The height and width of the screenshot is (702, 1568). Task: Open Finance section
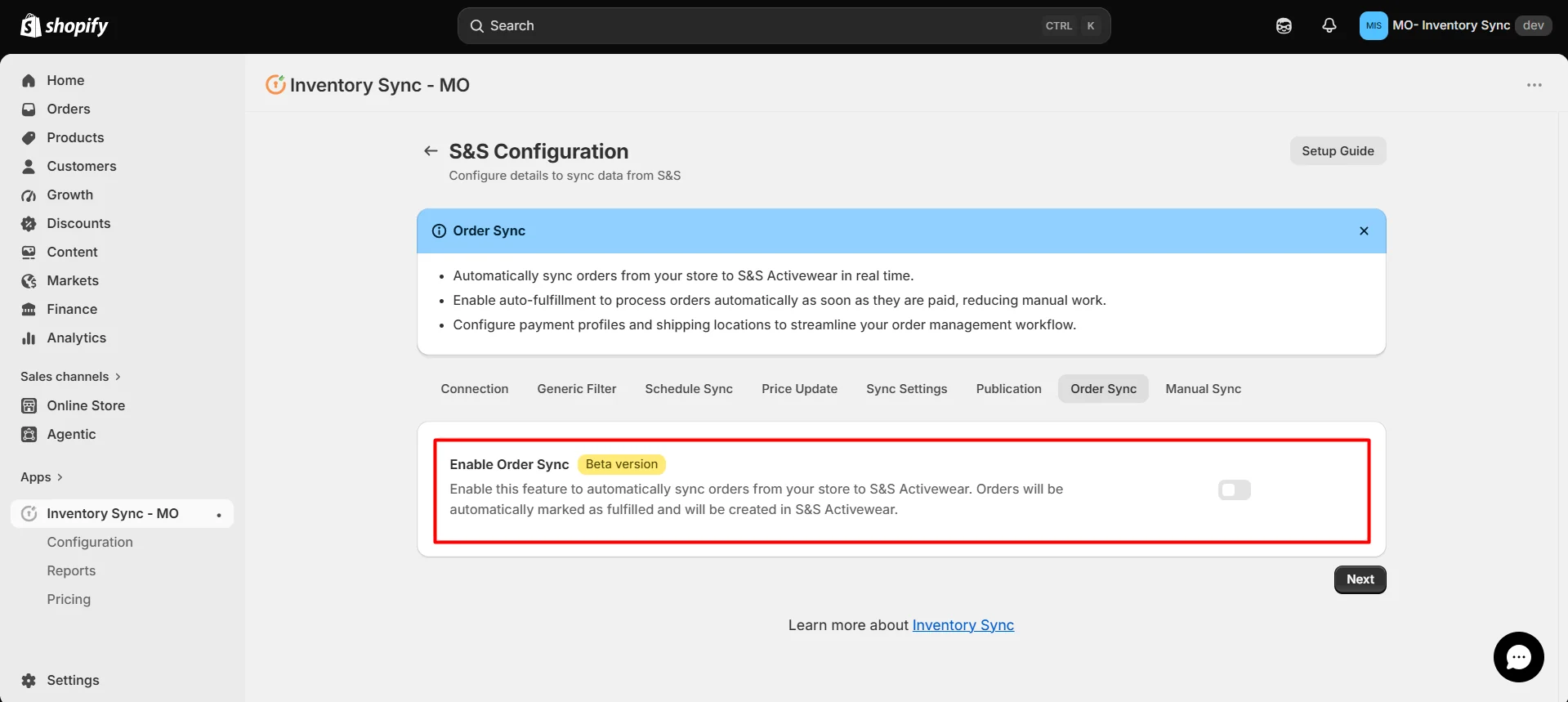72,309
